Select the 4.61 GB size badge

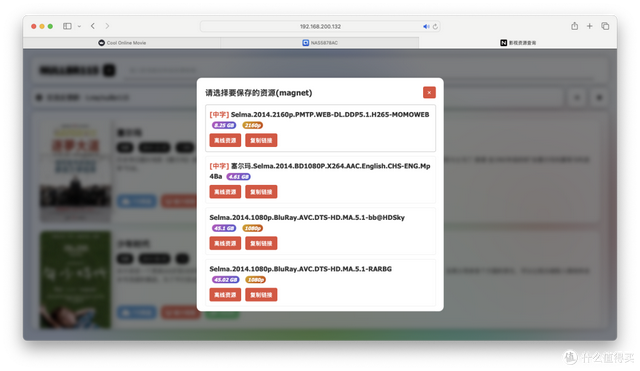click(238, 177)
